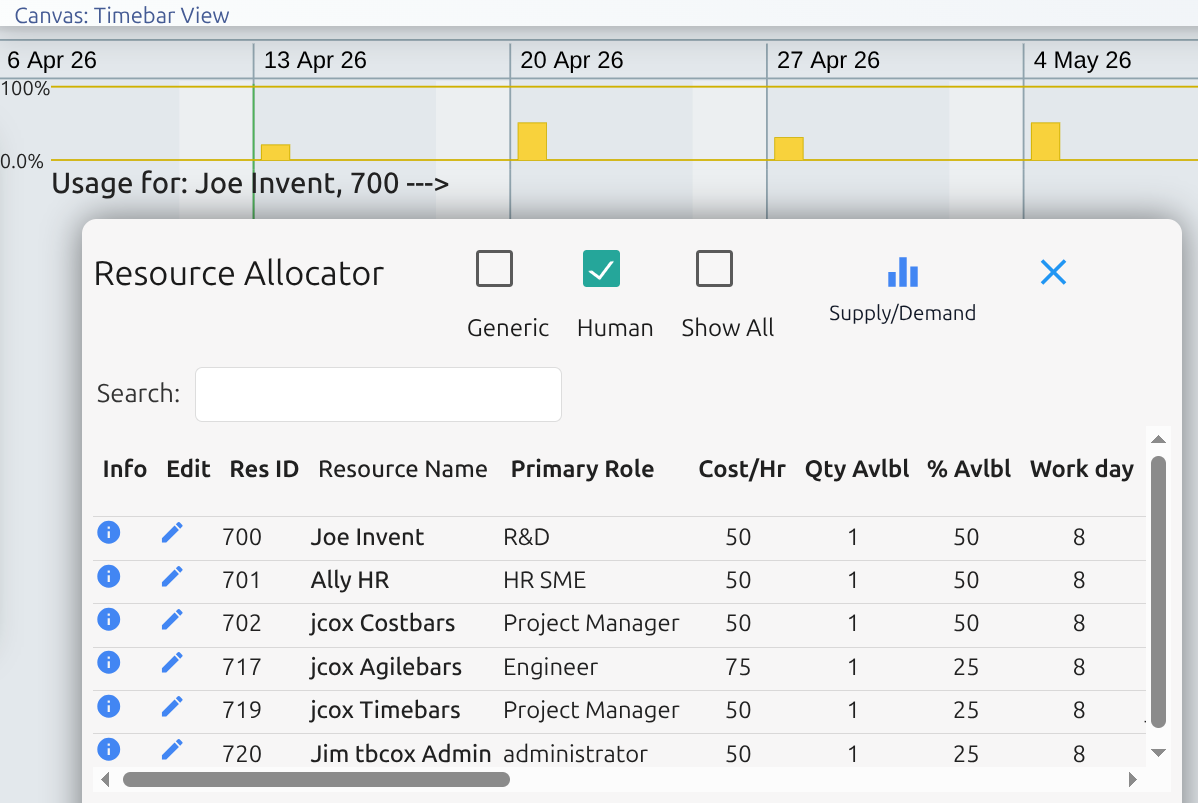Viewport: 1198px width, 803px height.
Task: Open info for jcox Costbars row
Action: click(108, 619)
